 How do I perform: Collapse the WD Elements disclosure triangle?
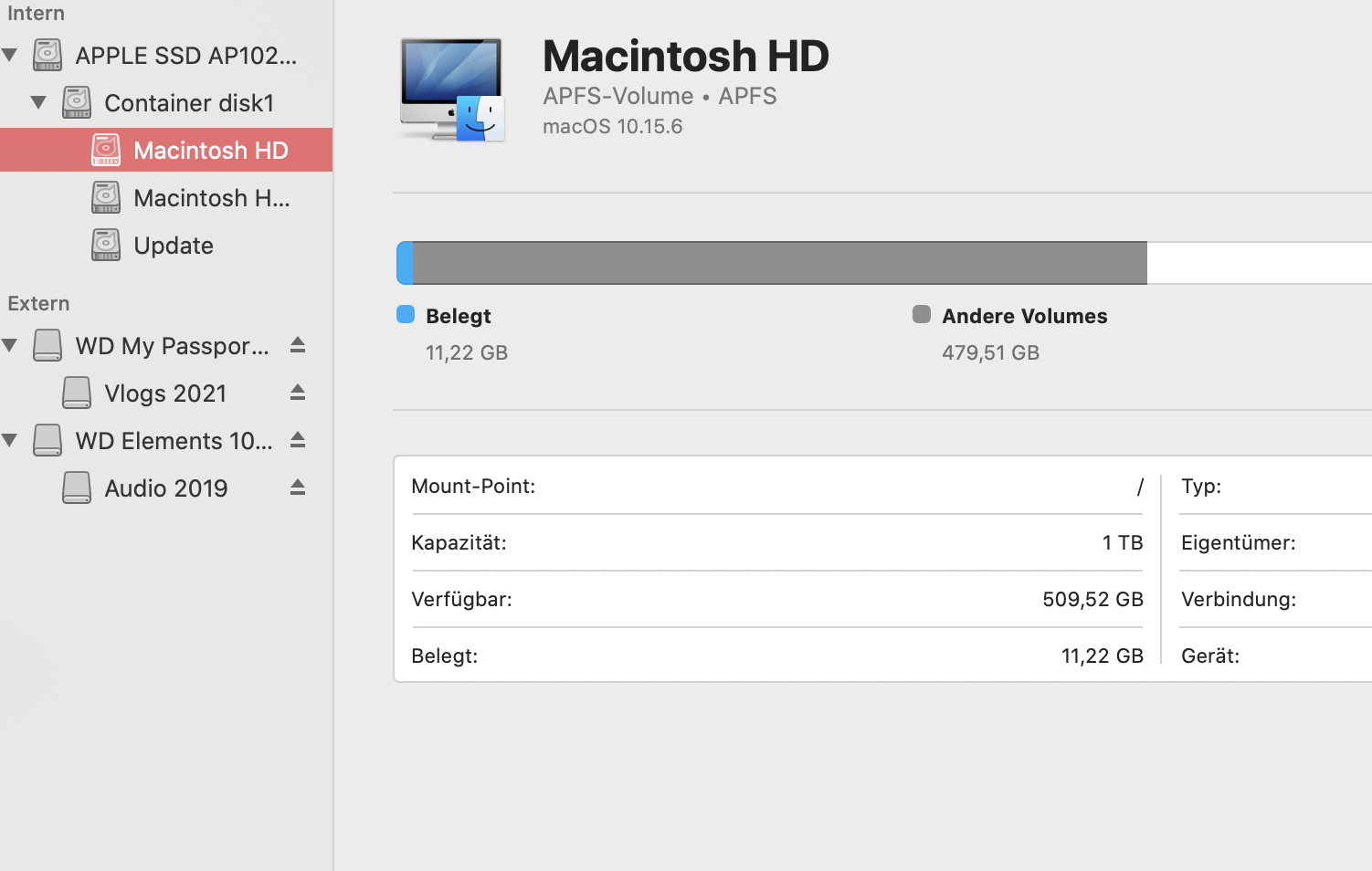click(10, 440)
